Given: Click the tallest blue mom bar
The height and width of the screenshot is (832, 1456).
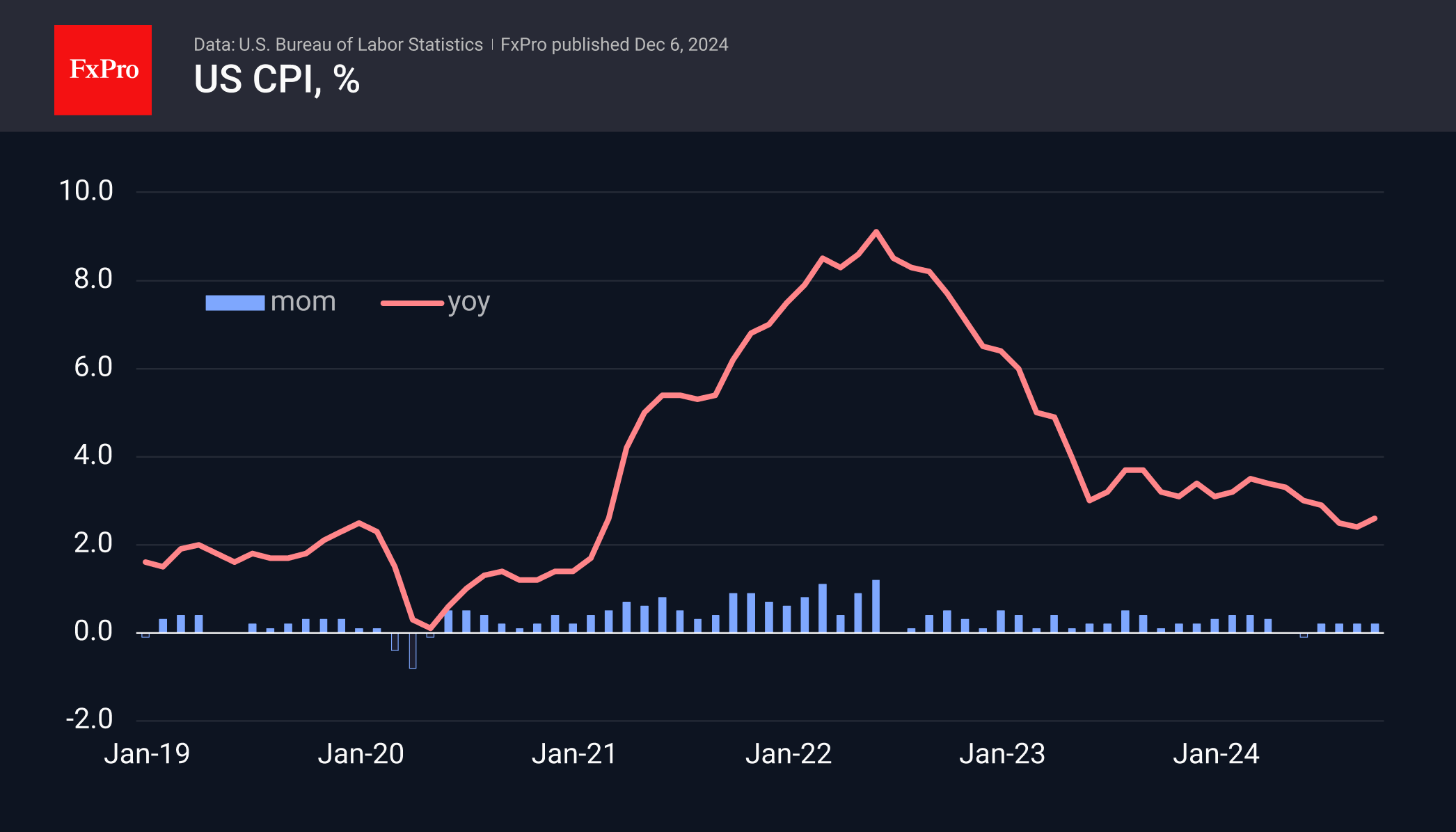Looking at the screenshot, I should 876,606.
